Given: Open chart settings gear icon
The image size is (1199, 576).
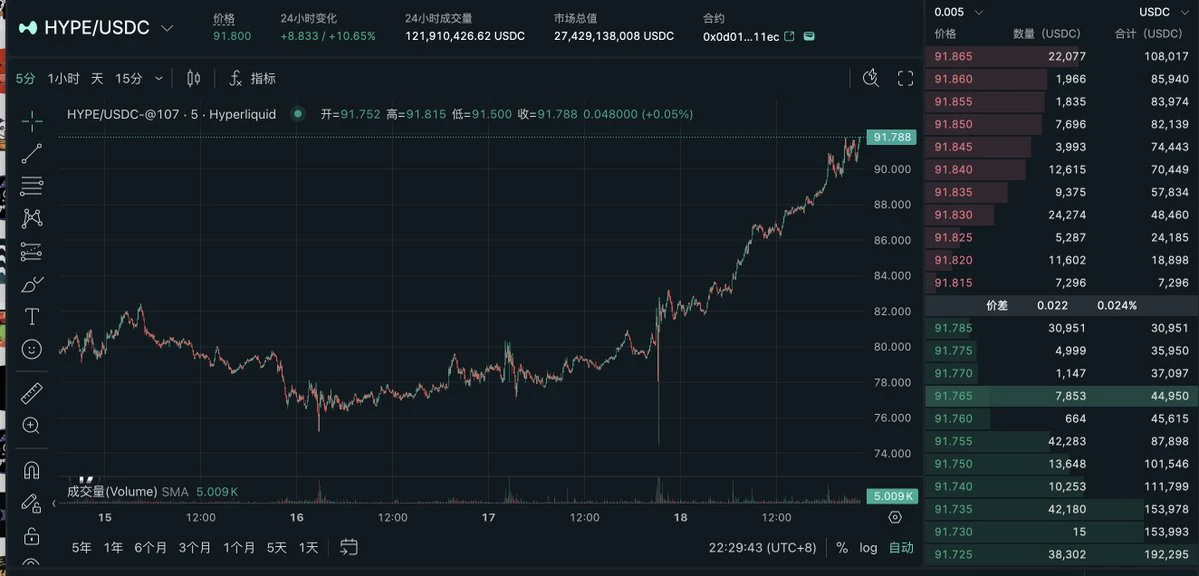Looking at the screenshot, I should pyautogui.click(x=895, y=518).
